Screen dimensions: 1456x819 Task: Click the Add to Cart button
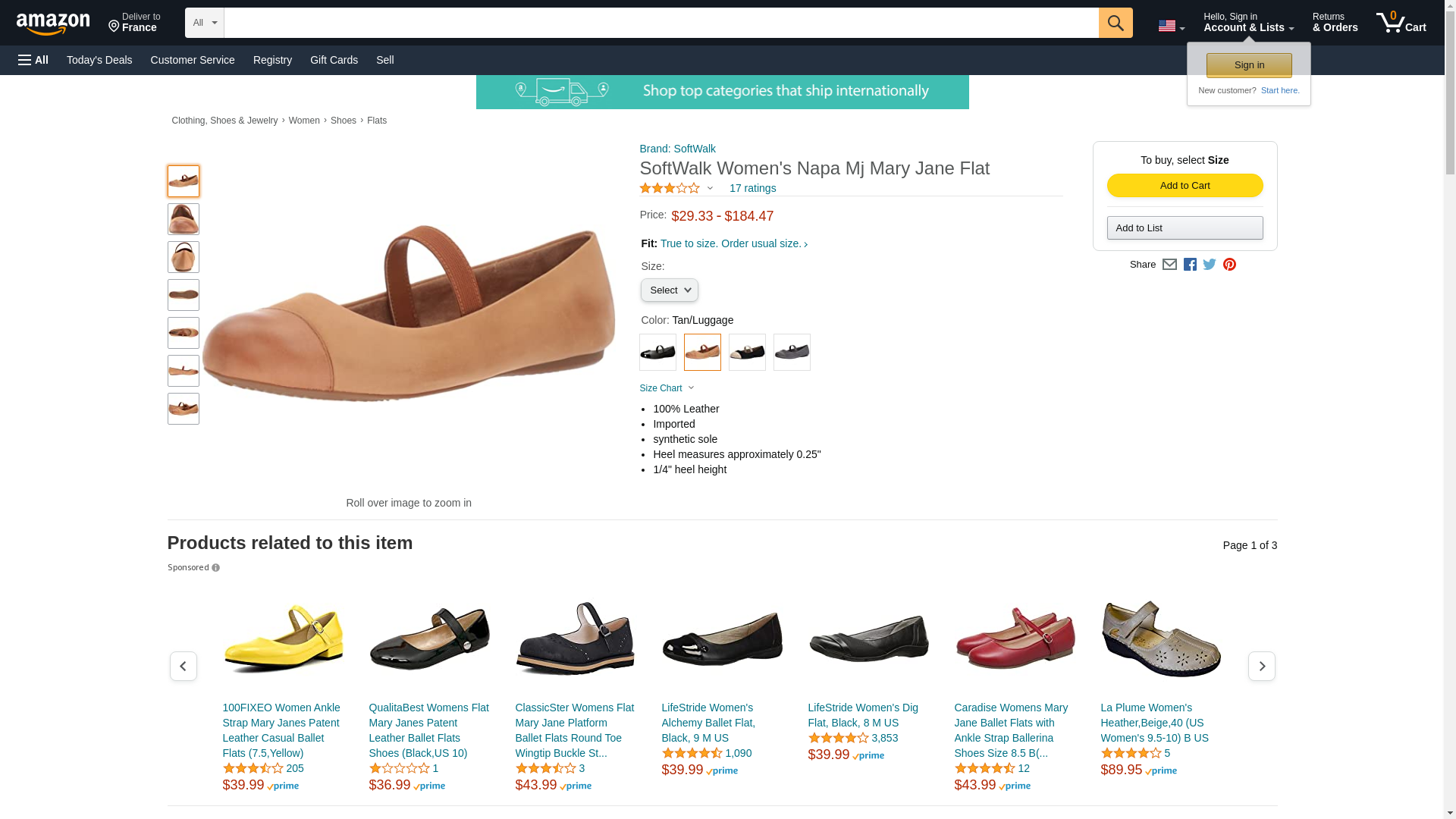click(x=1185, y=186)
